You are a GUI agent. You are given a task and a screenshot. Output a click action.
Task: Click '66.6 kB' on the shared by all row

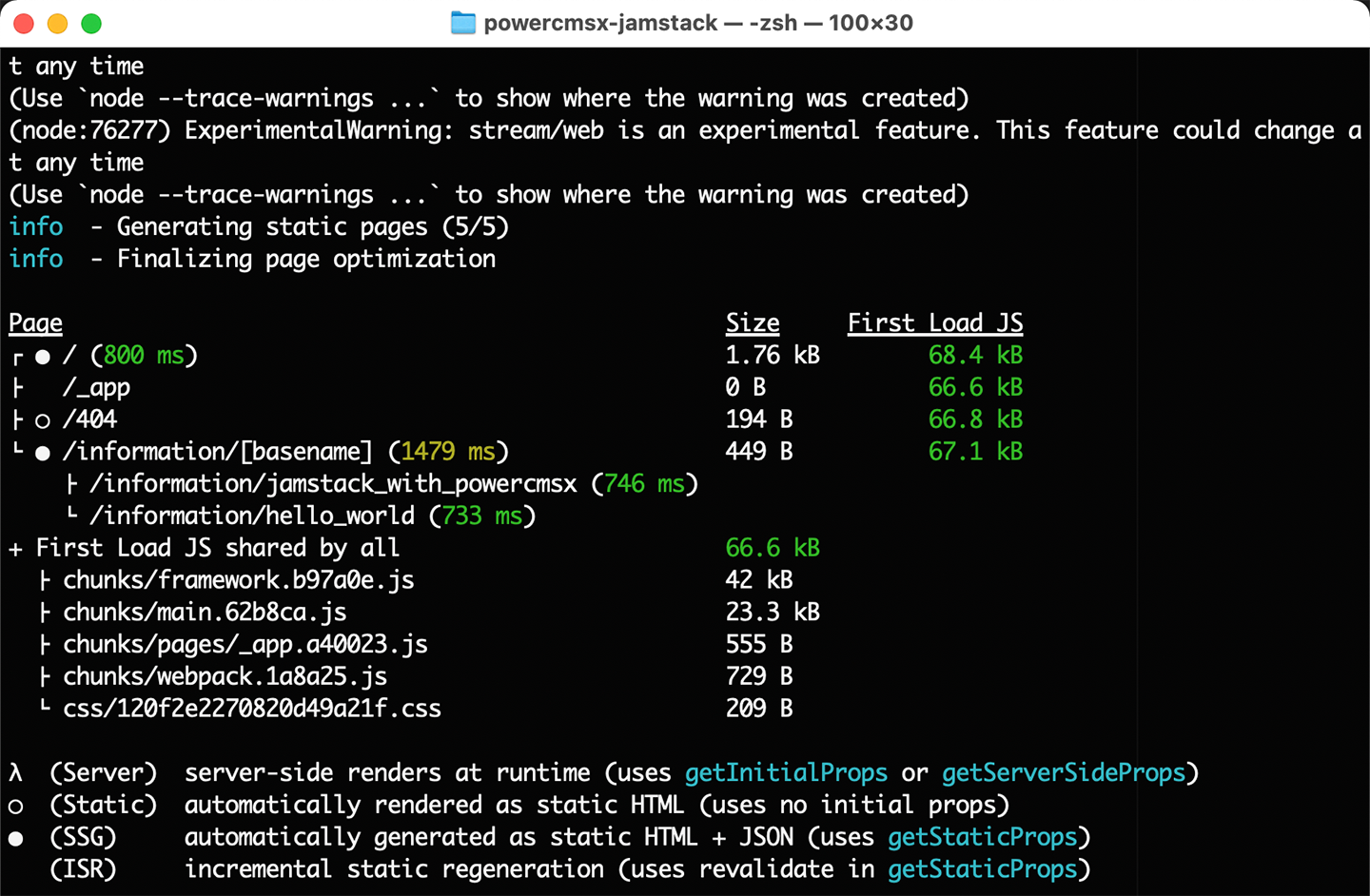tap(773, 548)
